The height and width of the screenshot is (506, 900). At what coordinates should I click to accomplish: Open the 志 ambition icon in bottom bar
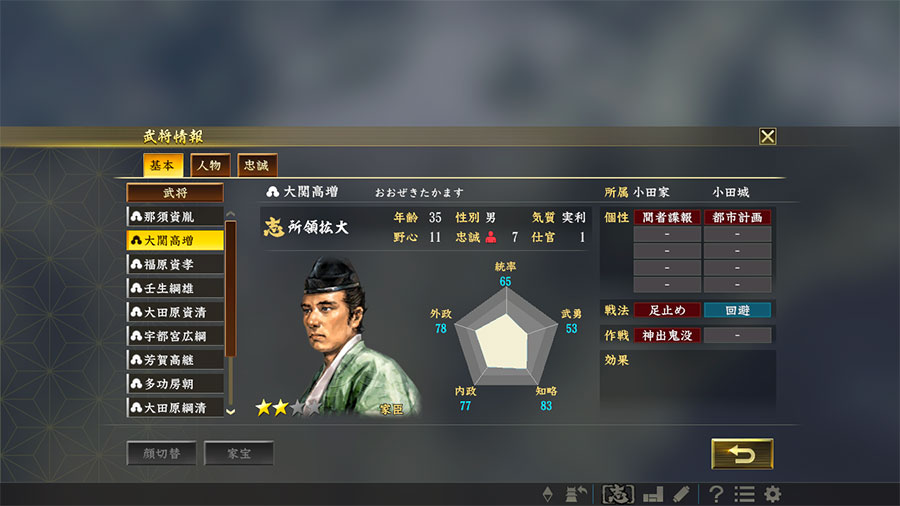(x=618, y=494)
